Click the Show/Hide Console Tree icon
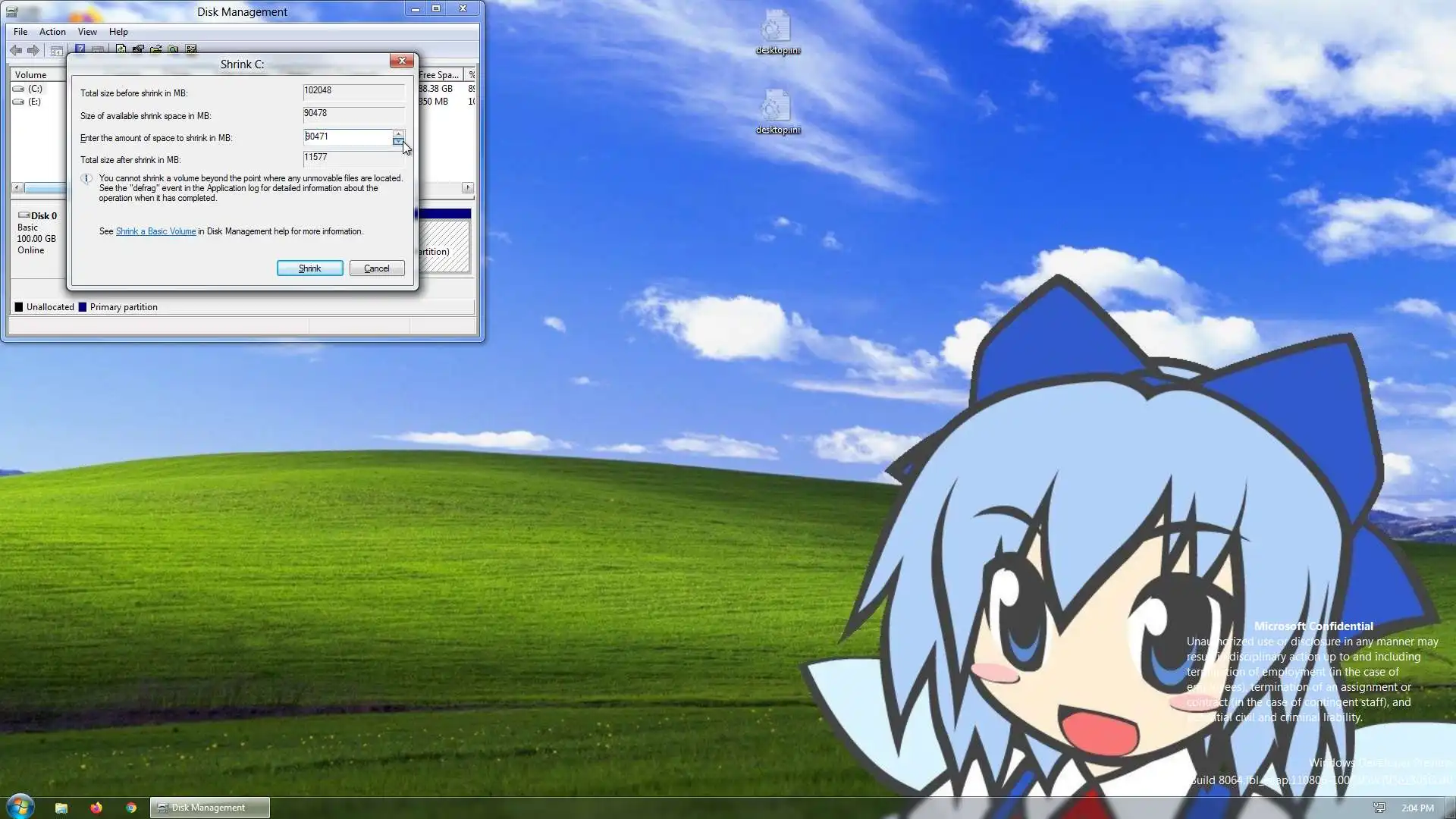 point(56,50)
